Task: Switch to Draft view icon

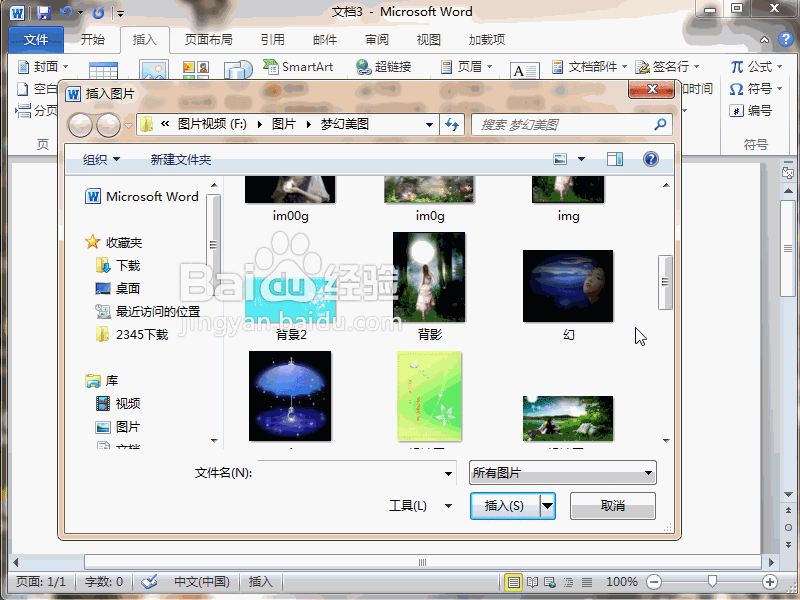Action: coord(587,582)
